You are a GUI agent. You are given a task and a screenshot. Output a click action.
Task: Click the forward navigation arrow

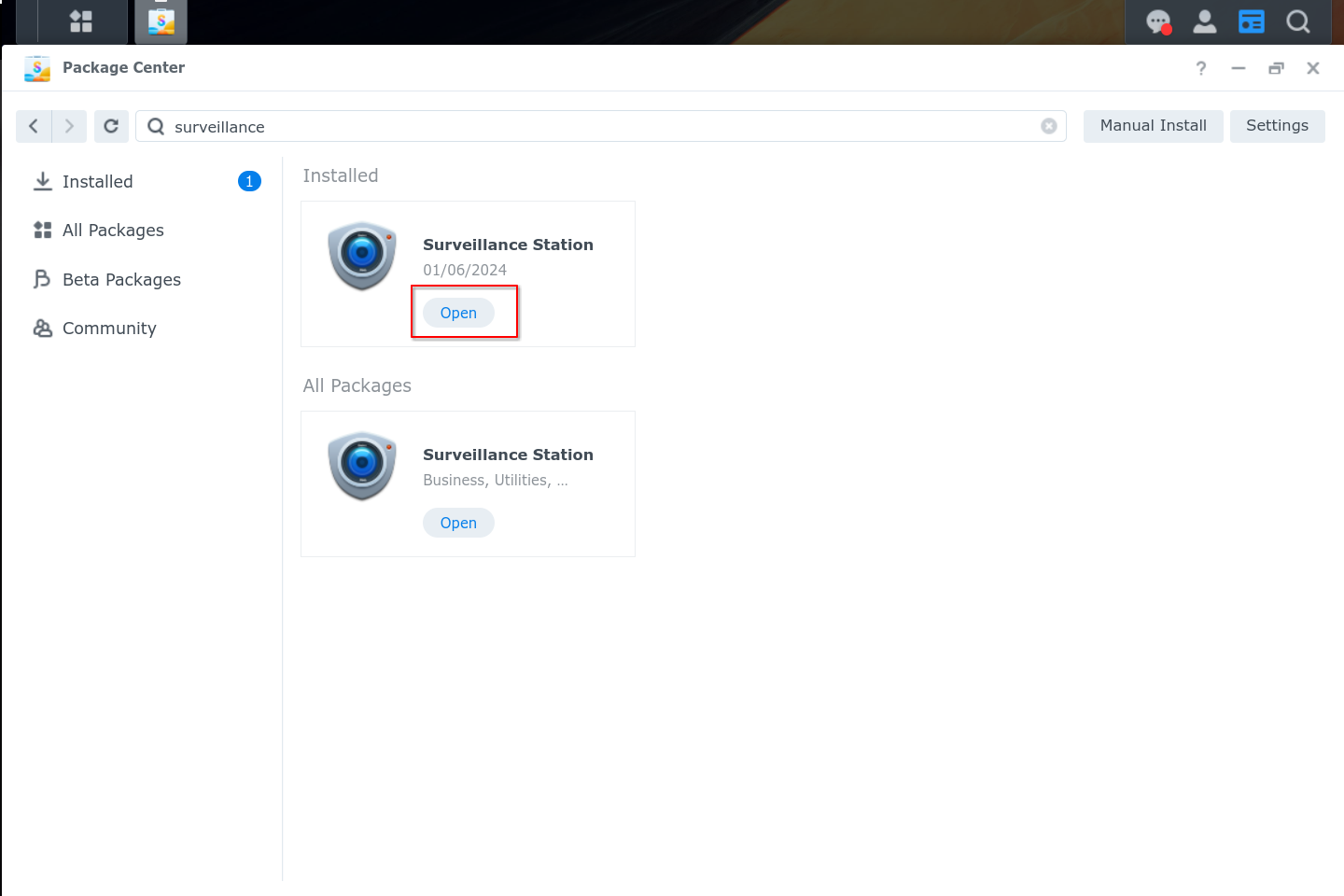coord(69,126)
